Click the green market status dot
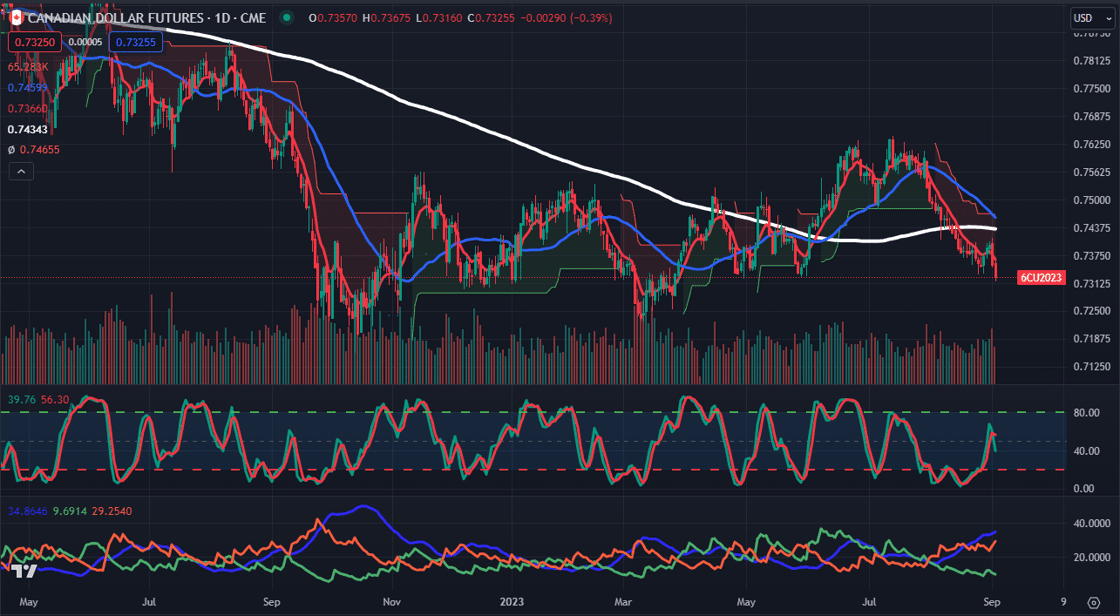Viewport: 1120px width, 616px height. pyautogui.click(x=286, y=18)
